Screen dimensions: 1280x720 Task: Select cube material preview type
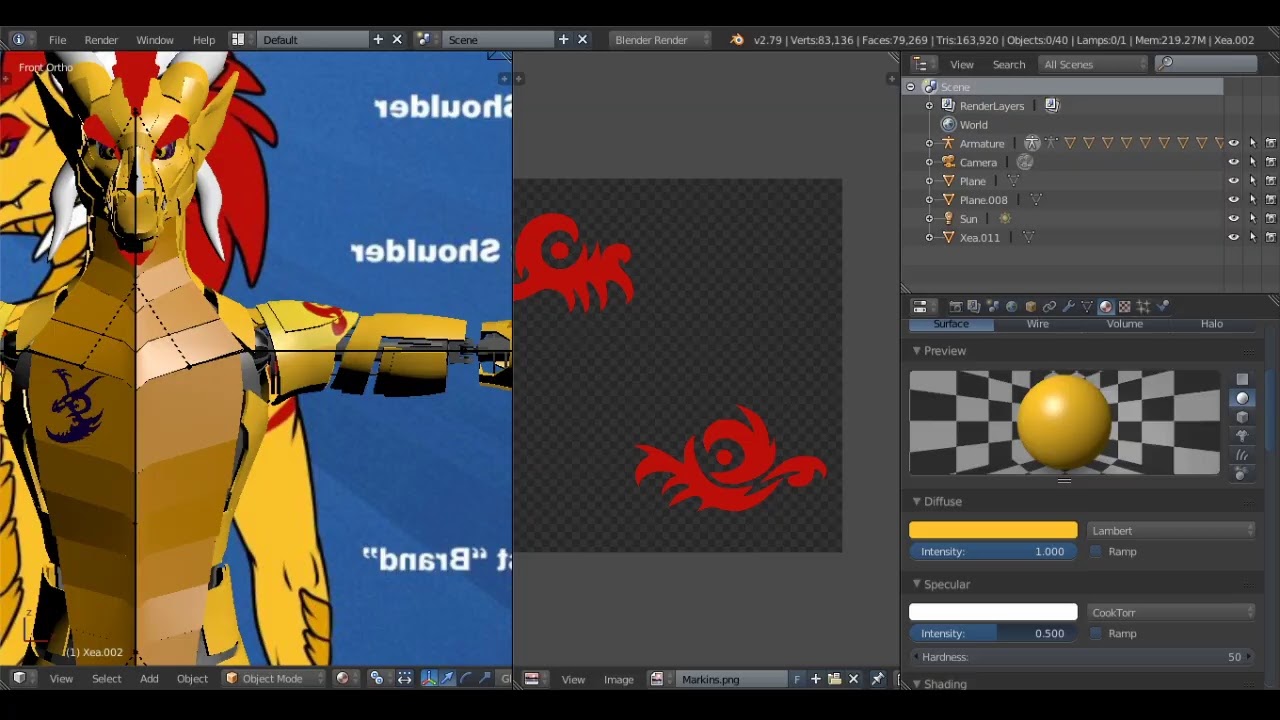click(x=1242, y=417)
